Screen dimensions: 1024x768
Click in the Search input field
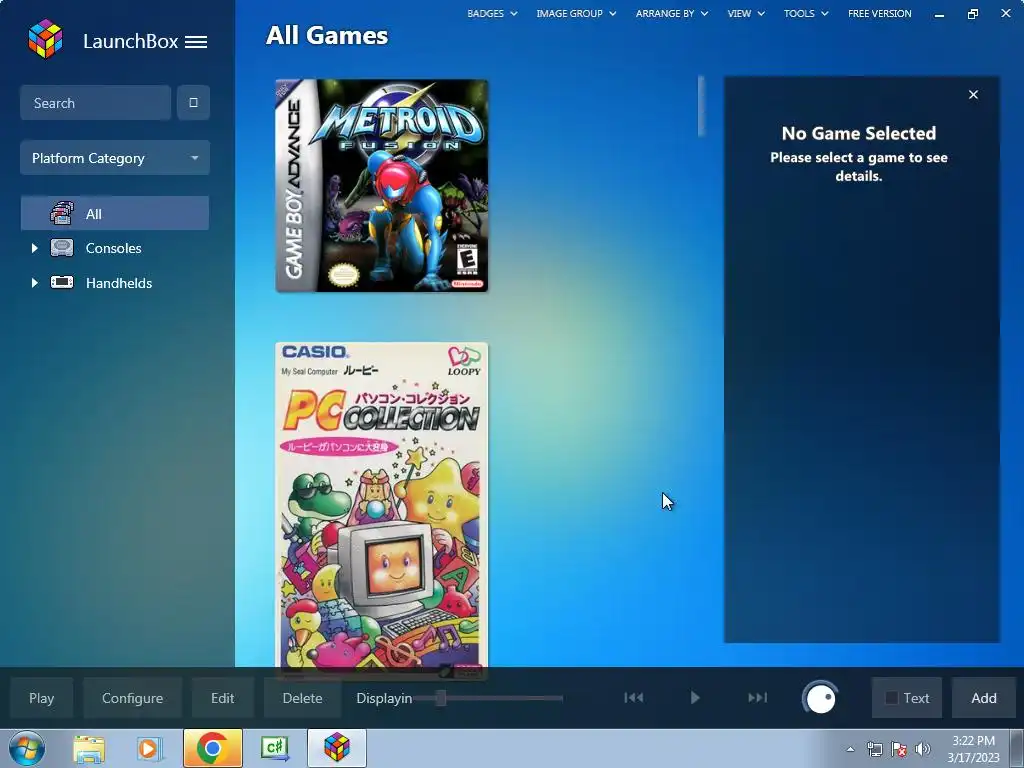point(95,103)
